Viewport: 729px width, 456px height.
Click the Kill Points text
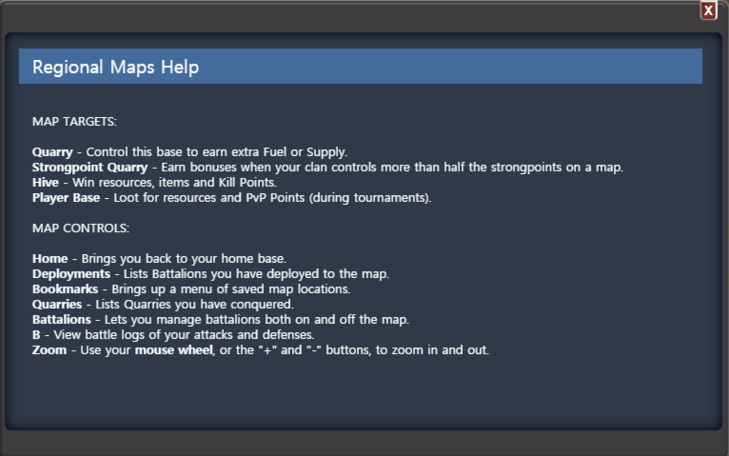(x=247, y=182)
